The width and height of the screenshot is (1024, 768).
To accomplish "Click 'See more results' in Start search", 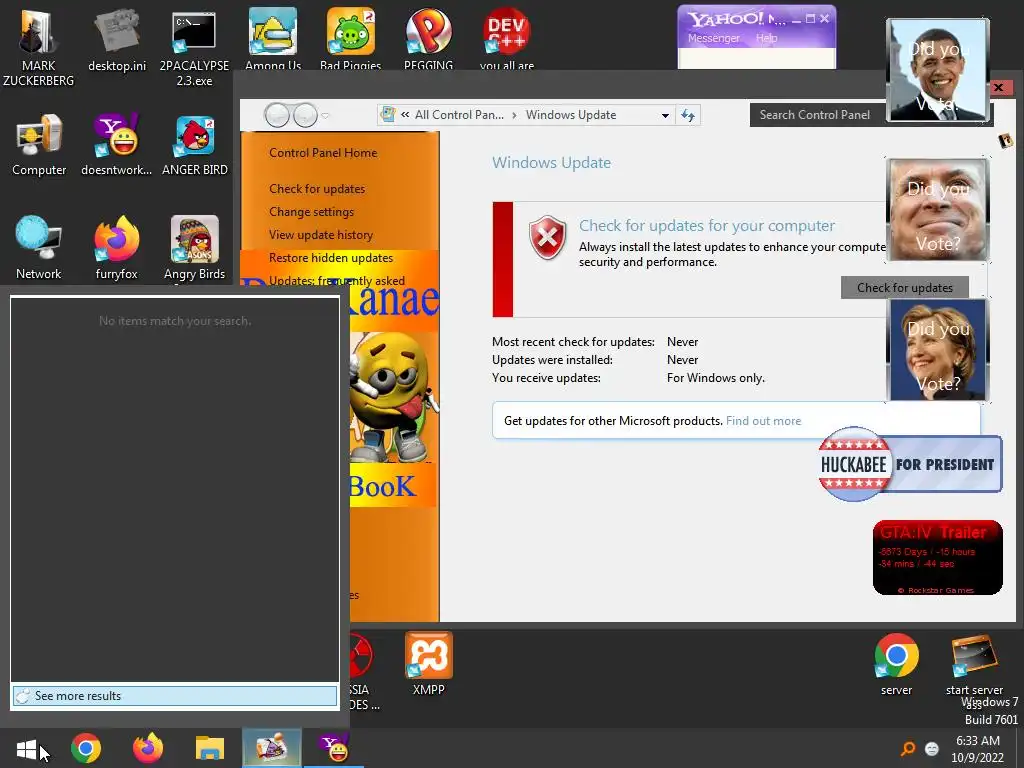I will 175,696.
